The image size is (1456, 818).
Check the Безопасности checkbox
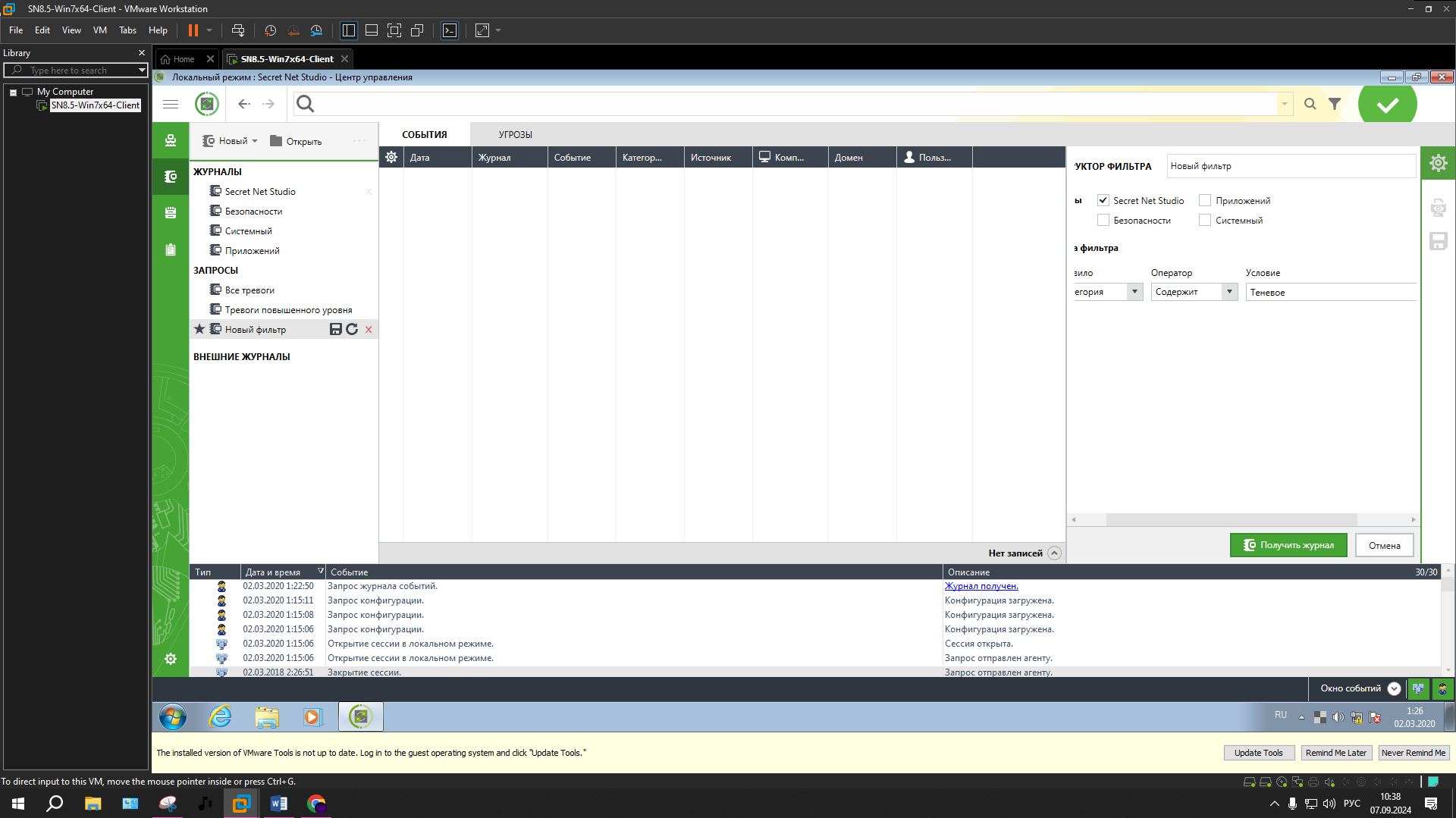point(1103,221)
